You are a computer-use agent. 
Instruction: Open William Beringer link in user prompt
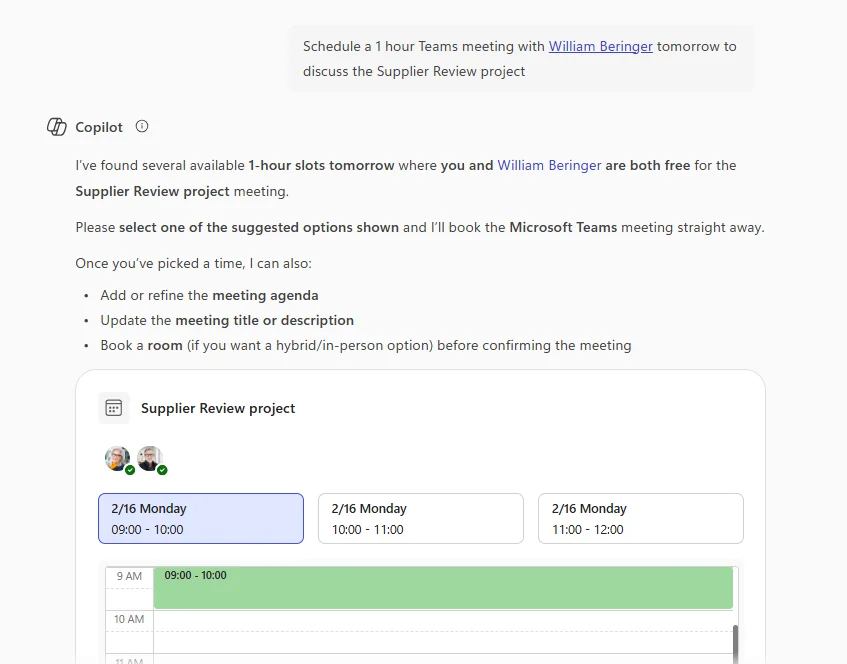[x=601, y=46]
